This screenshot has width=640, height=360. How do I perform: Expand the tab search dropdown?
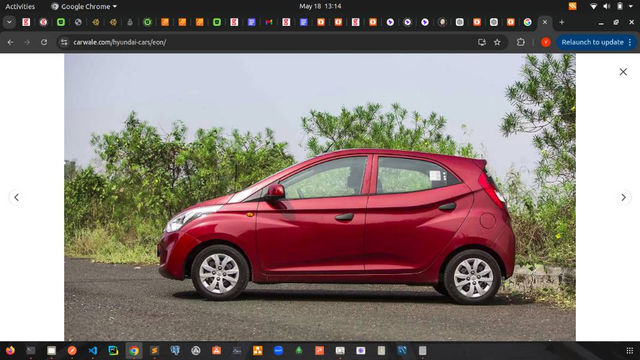click(9, 22)
